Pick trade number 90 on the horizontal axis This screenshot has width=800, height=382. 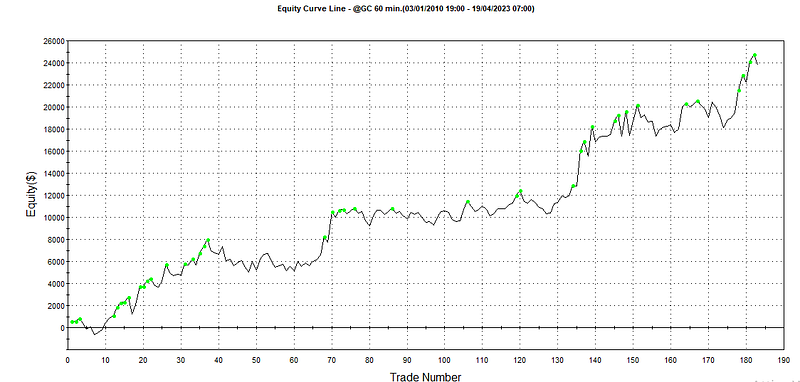[x=407, y=360]
